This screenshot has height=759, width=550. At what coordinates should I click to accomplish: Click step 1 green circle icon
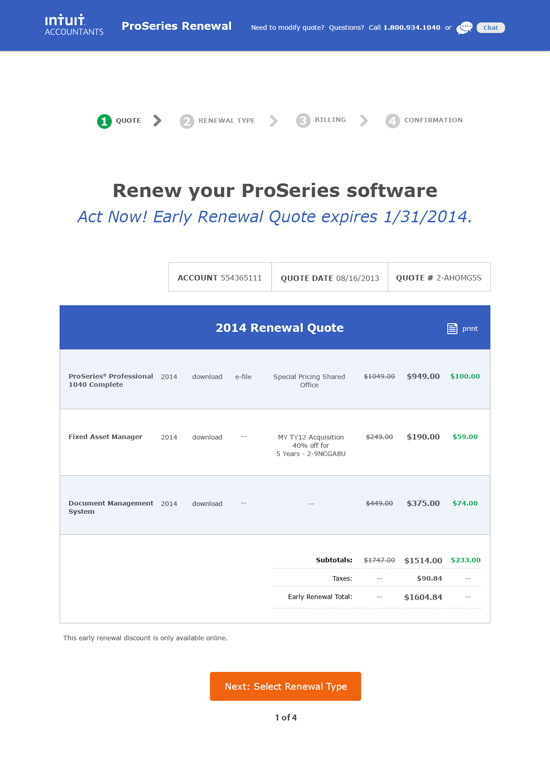click(x=104, y=121)
